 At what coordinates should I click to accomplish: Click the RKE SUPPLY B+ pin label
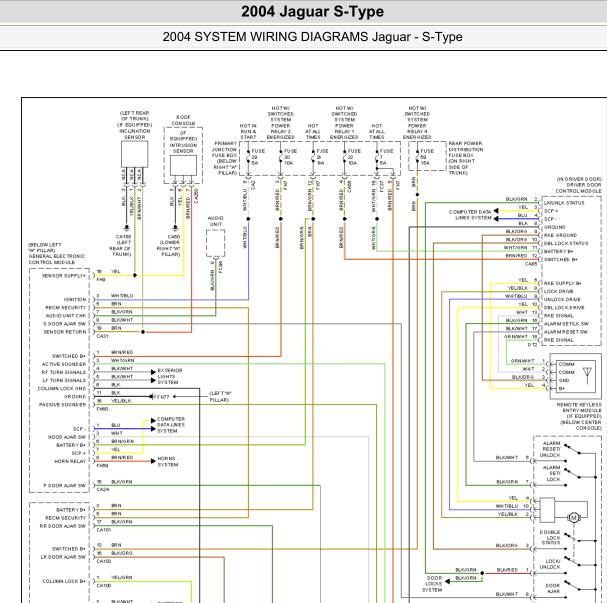pos(562,283)
